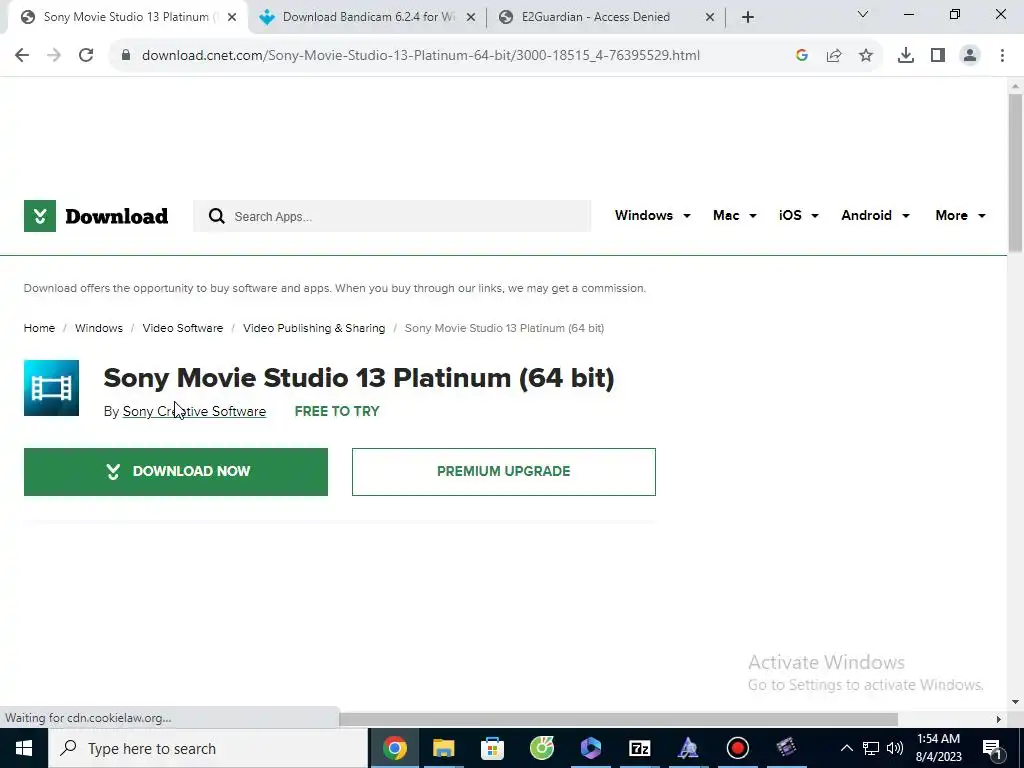View site security lock info
This screenshot has width=1024, height=768.
click(126, 56)
